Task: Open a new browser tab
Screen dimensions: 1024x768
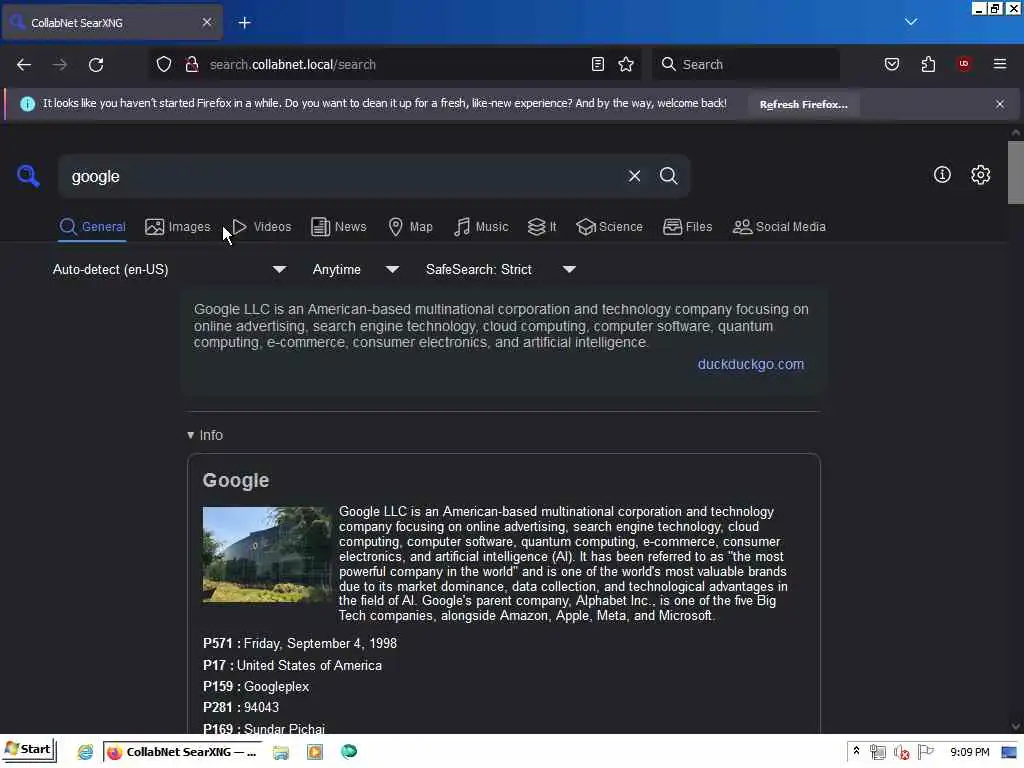Action: pyautogui.click(x=244, y=23)
